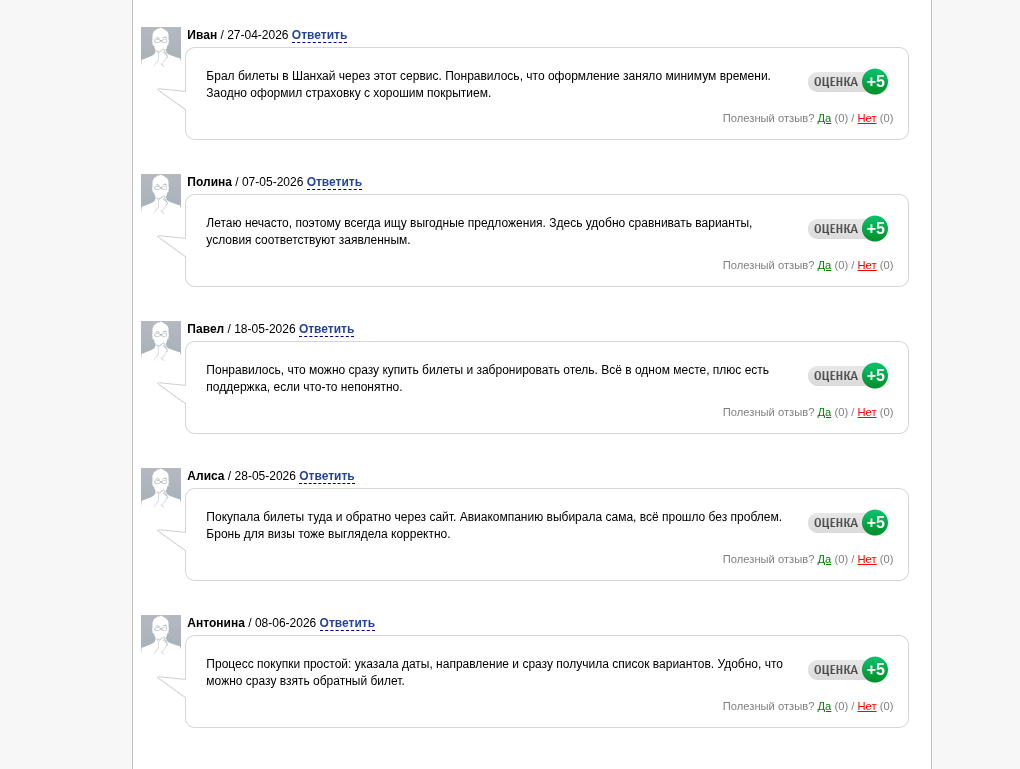1020x769 pixels.
Task: Vote Да on Павел's review usefulness
Action: [x=824, y=412]
